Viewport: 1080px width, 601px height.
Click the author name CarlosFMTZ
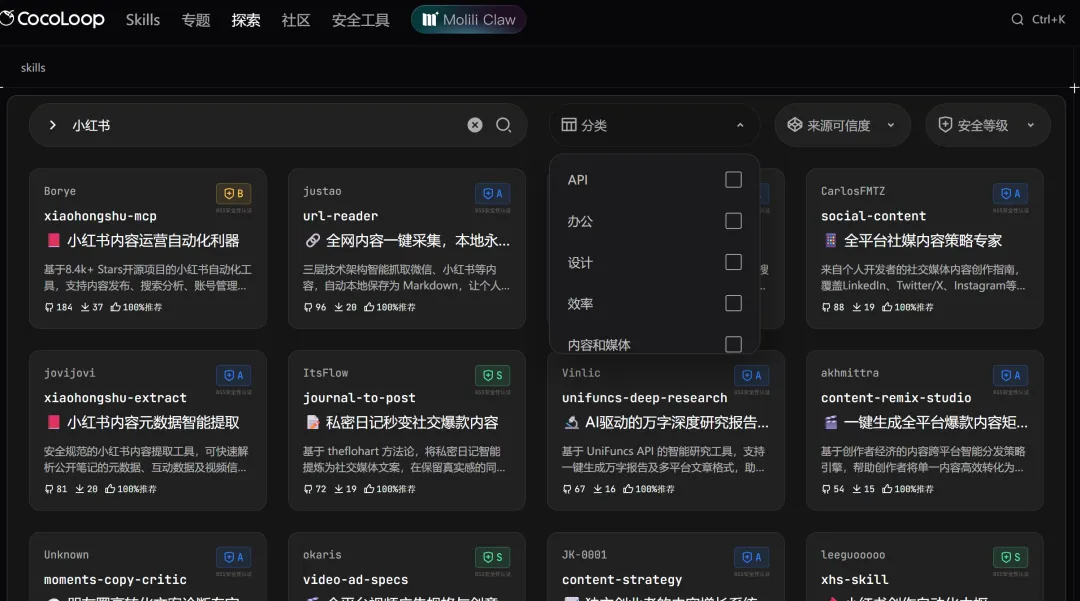[x=853, y=191]
